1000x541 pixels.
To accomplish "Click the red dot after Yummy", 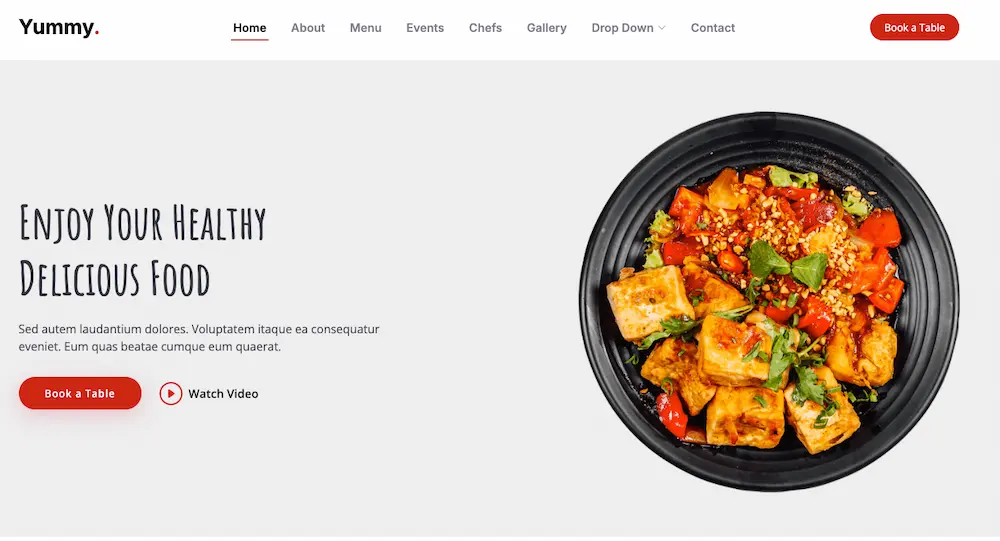I will pos(97,33).
